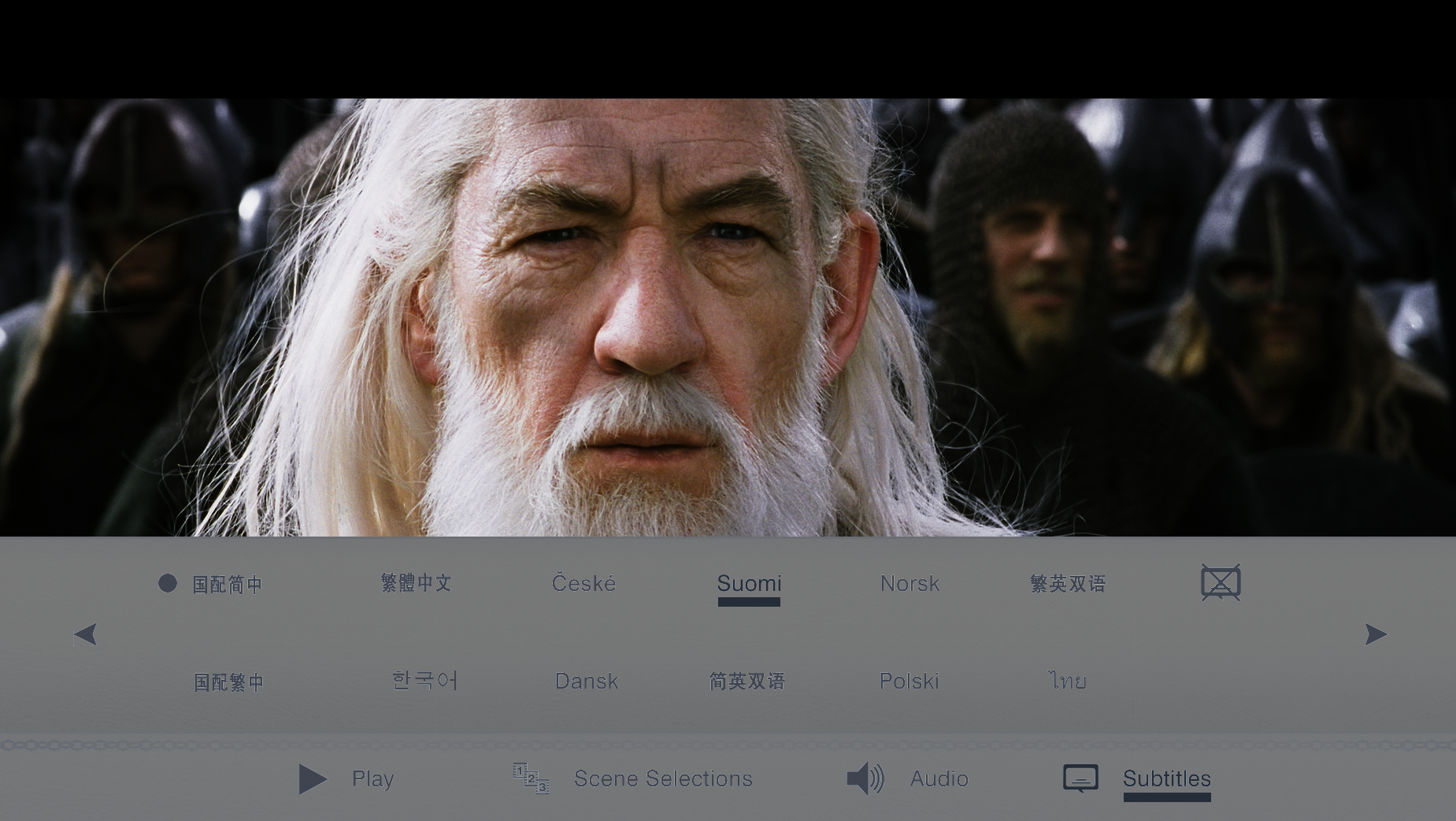
Task: Go to next subtitle page with right arrow
Action: (1375, 634)
